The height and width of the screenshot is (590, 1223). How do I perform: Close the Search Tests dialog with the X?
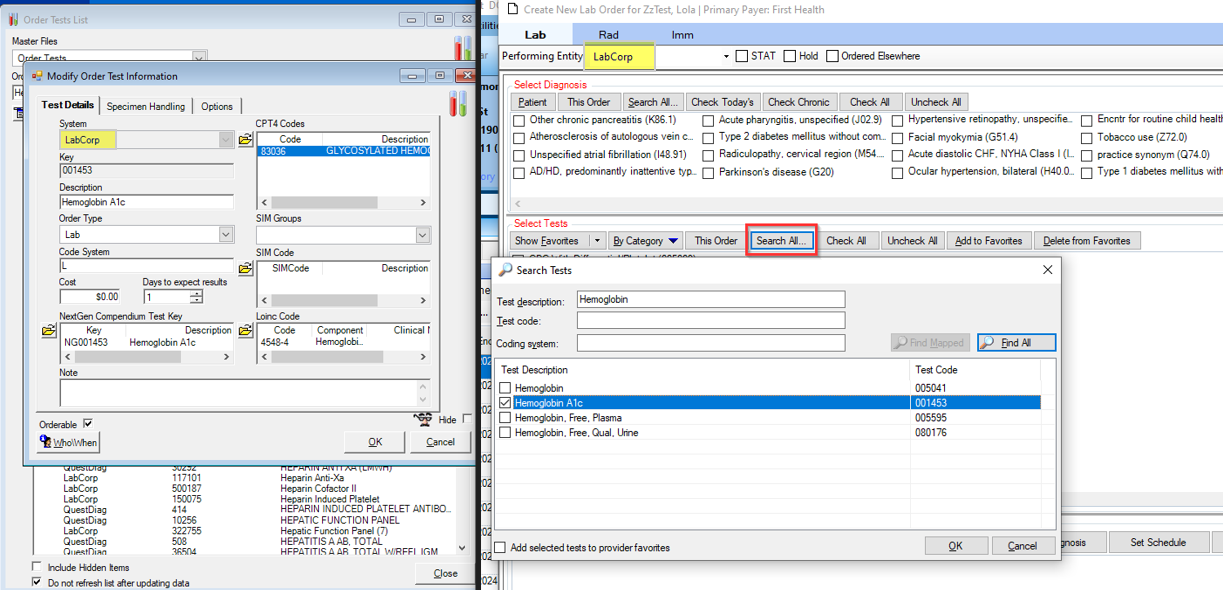[1047, 270]
